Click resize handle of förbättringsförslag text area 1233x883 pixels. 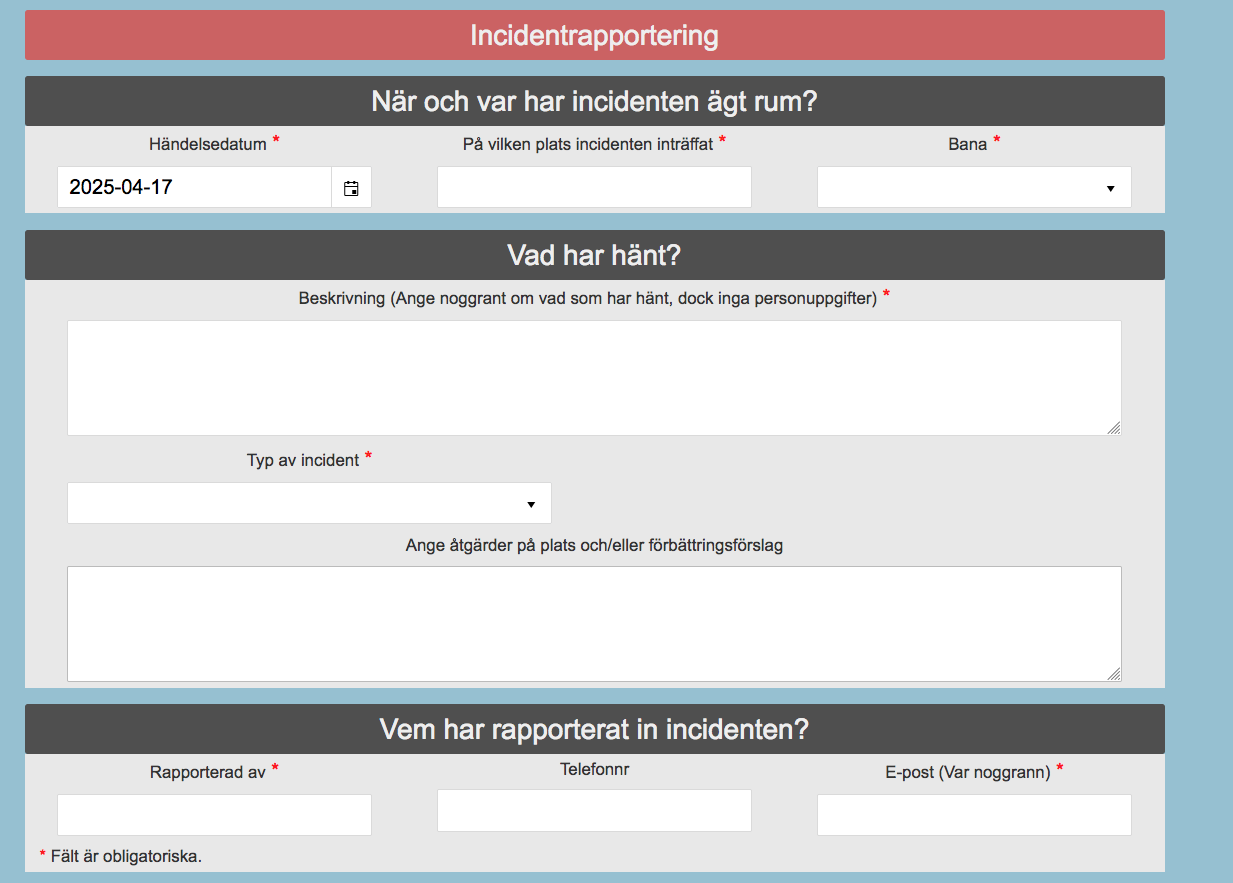point(1114,674)
